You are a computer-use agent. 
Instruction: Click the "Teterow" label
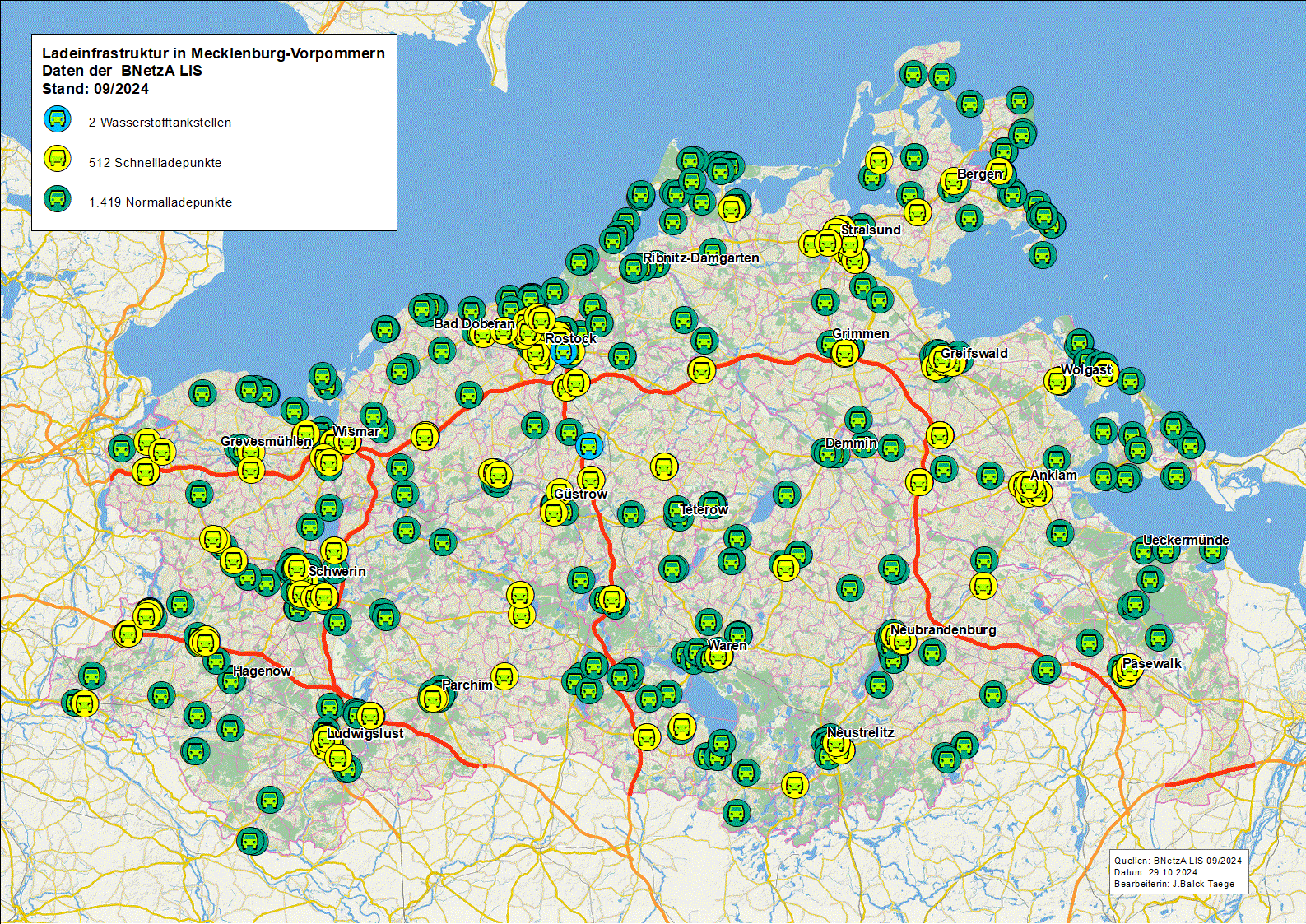click(704, 509)
